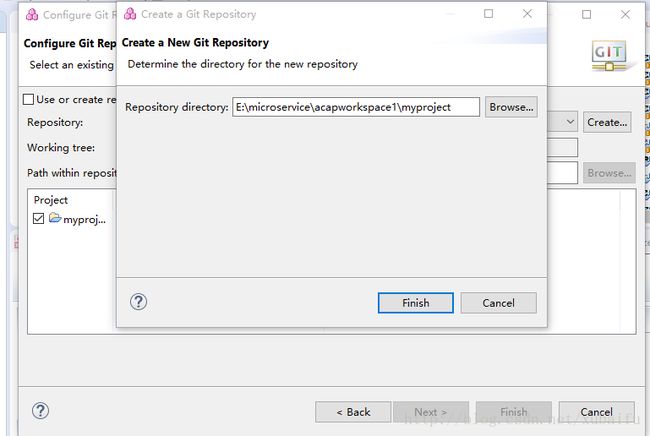Click the Back button in Configure Git window
This screenshot has width=650, height=436.
pyautogui.click(x=353, y=412)
